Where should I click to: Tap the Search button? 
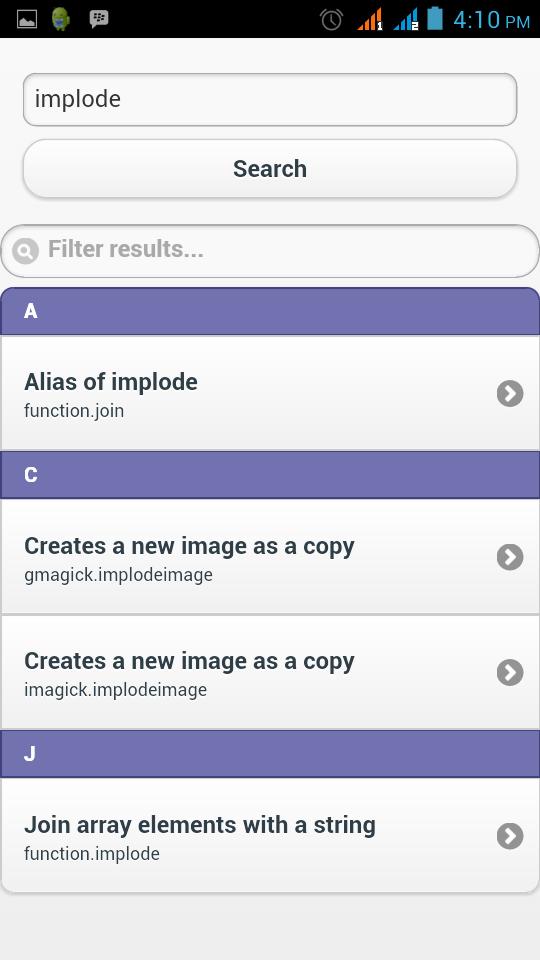(x=270, y=169)
